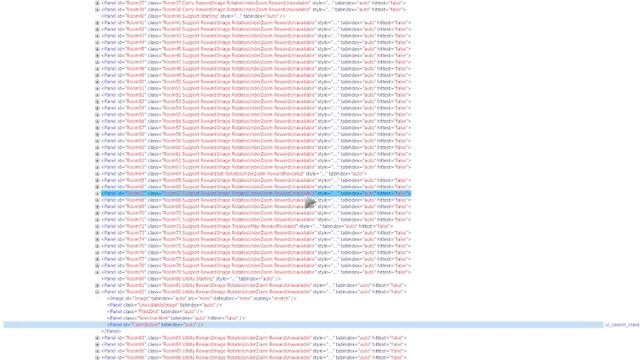Select the Room86 Utility panel row

pyautogui.click(x=254, y=358)
